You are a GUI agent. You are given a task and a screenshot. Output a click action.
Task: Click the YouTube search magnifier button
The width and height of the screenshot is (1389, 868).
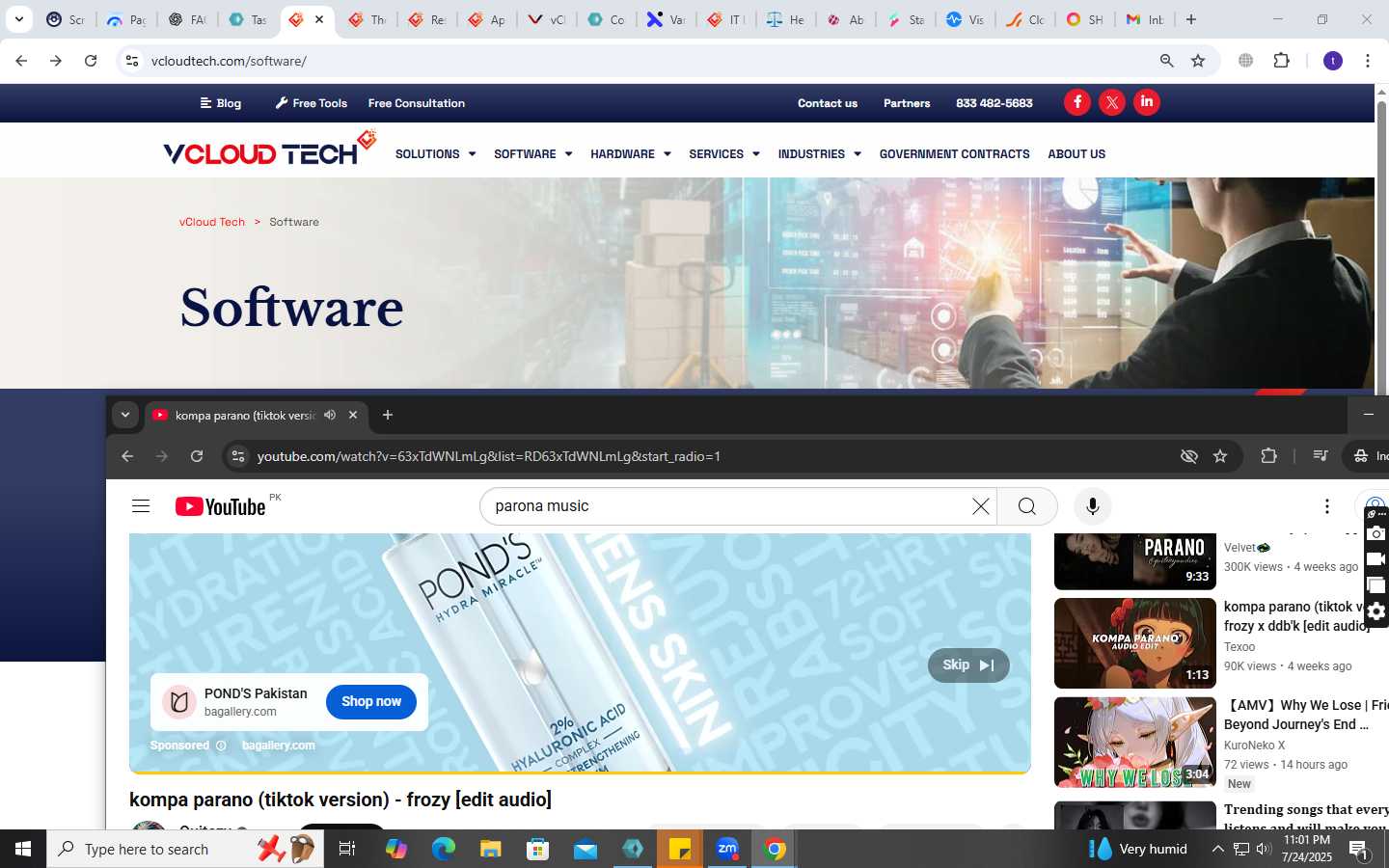point(1026,506)
